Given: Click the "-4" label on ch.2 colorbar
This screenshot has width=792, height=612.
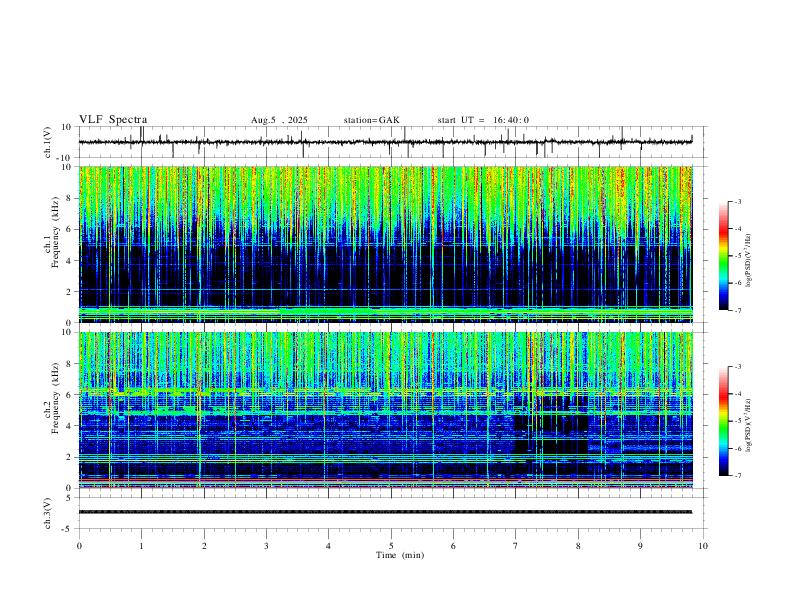Looking at the screenshot, I should pyautogui.click(x=738, y=394).
